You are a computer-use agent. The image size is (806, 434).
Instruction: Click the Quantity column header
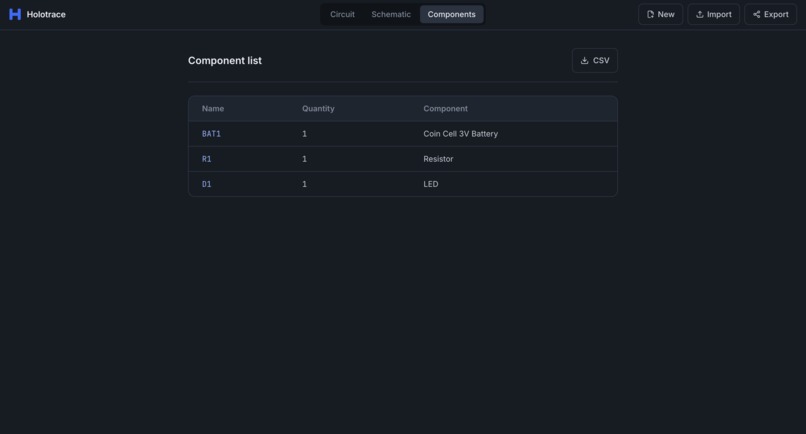click(318, 108)
